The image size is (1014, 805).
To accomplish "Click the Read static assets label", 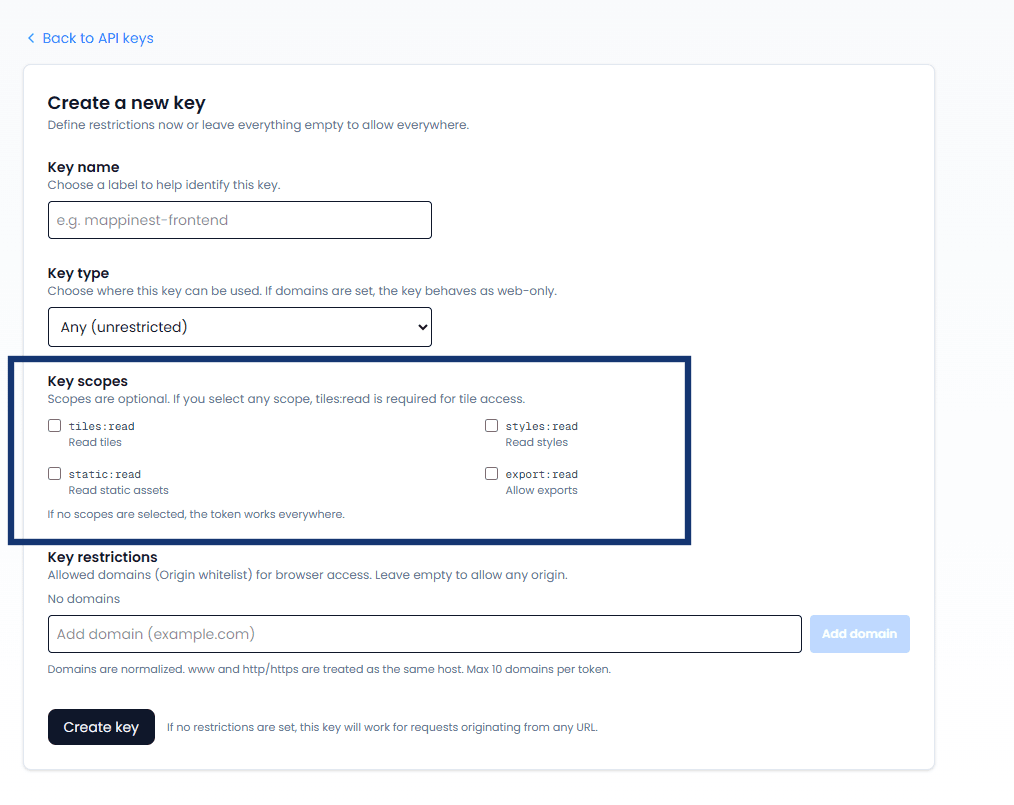I will (118, 489).
